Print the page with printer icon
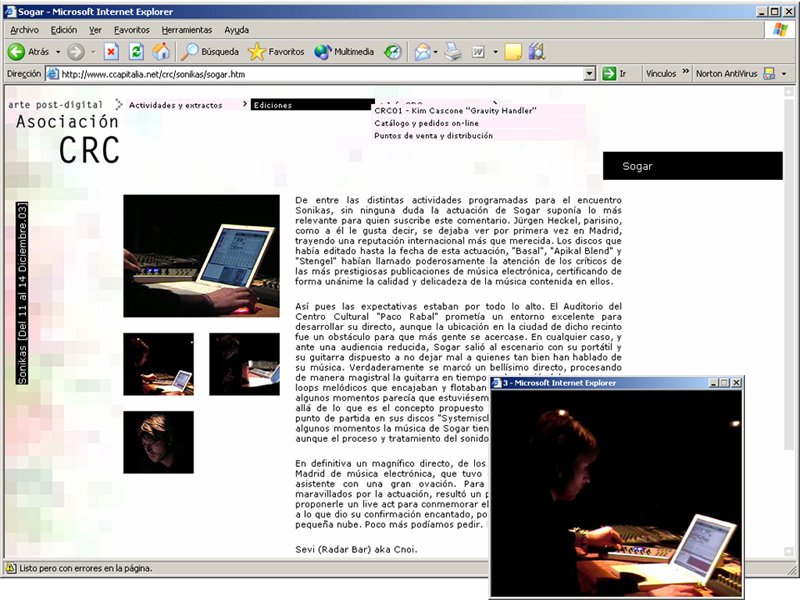The height and width of the screenshot is (600, 800). (453, 52)
